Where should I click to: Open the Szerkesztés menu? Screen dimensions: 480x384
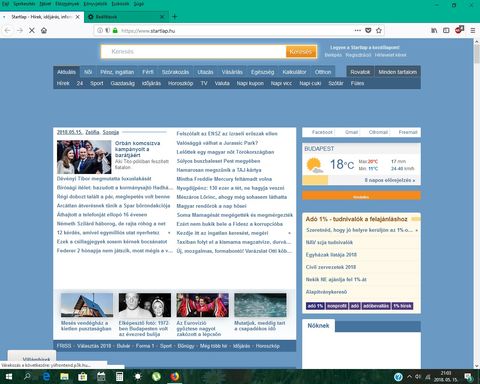24,4
